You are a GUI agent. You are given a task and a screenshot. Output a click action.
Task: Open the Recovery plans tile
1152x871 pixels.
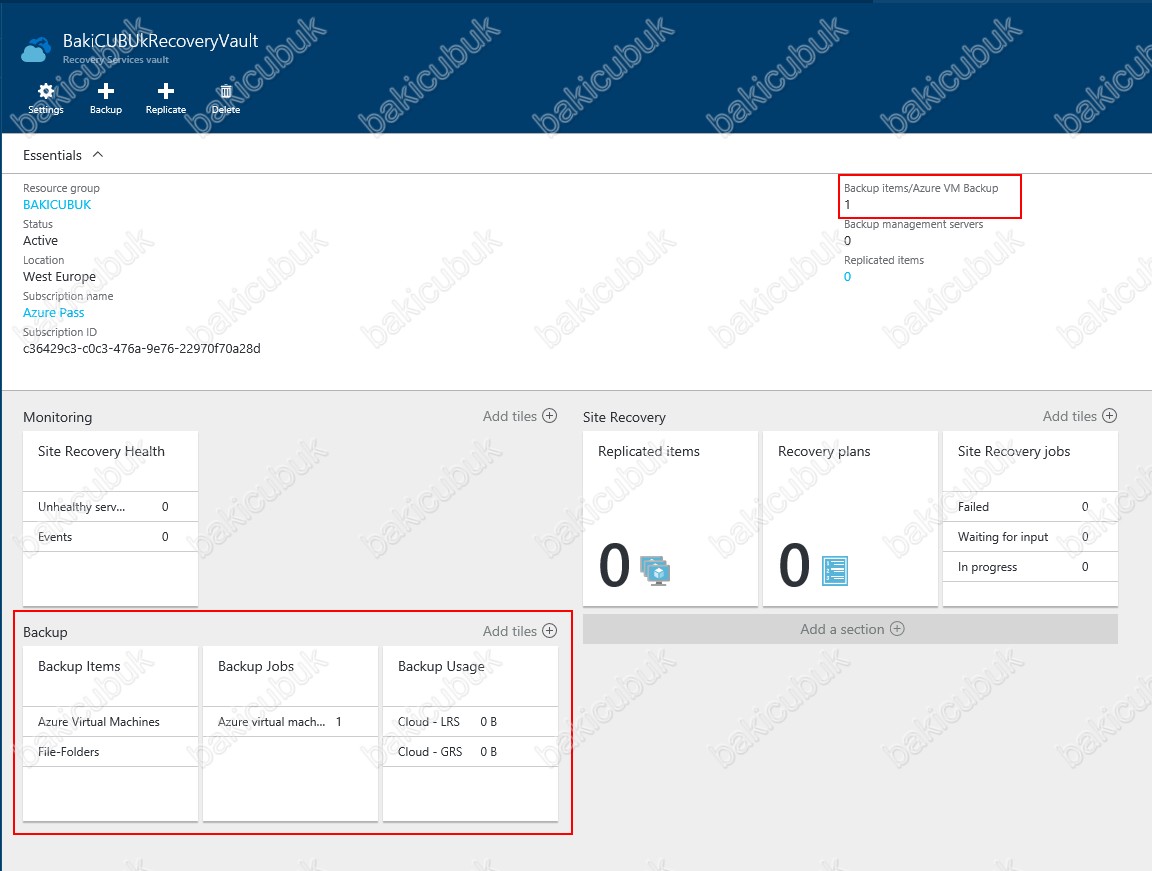(850, 518)
